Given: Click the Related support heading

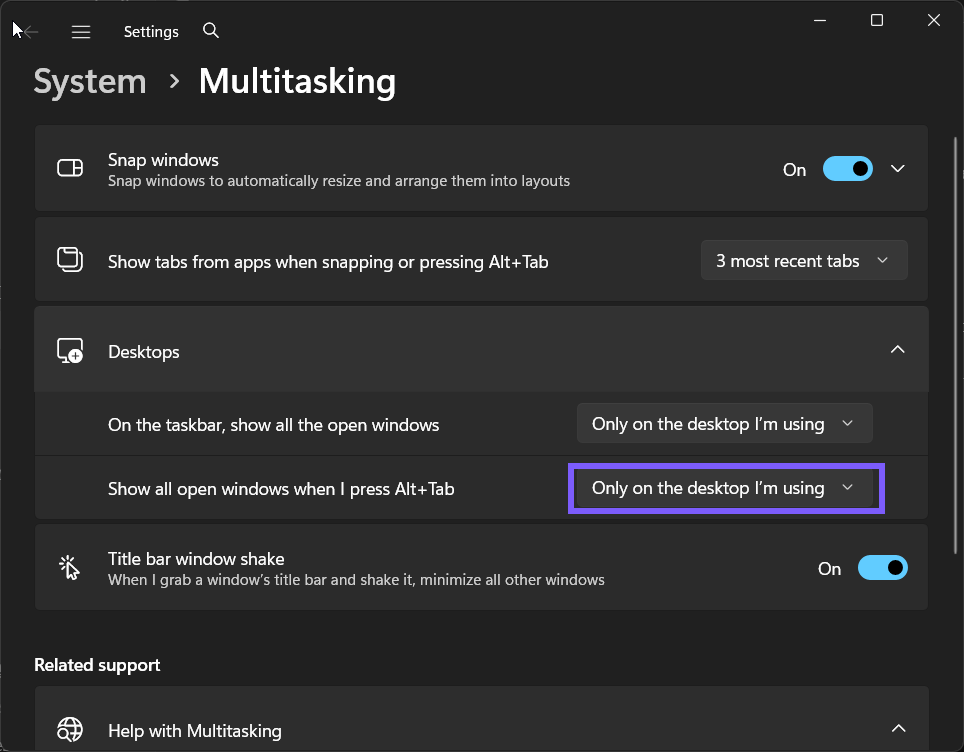Looking at the screenshot, I should coord(97,665).
